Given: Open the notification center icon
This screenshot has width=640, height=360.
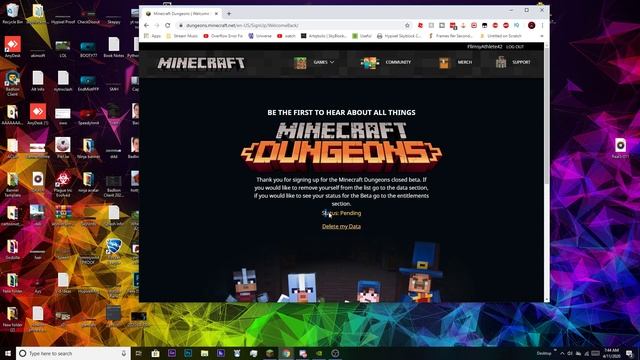Looking at the screenshot, I should coord(630,353).
